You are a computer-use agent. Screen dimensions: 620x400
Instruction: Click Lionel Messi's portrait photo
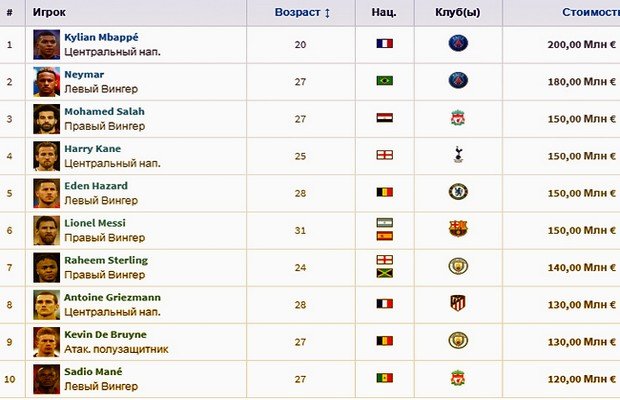(47, 230)
